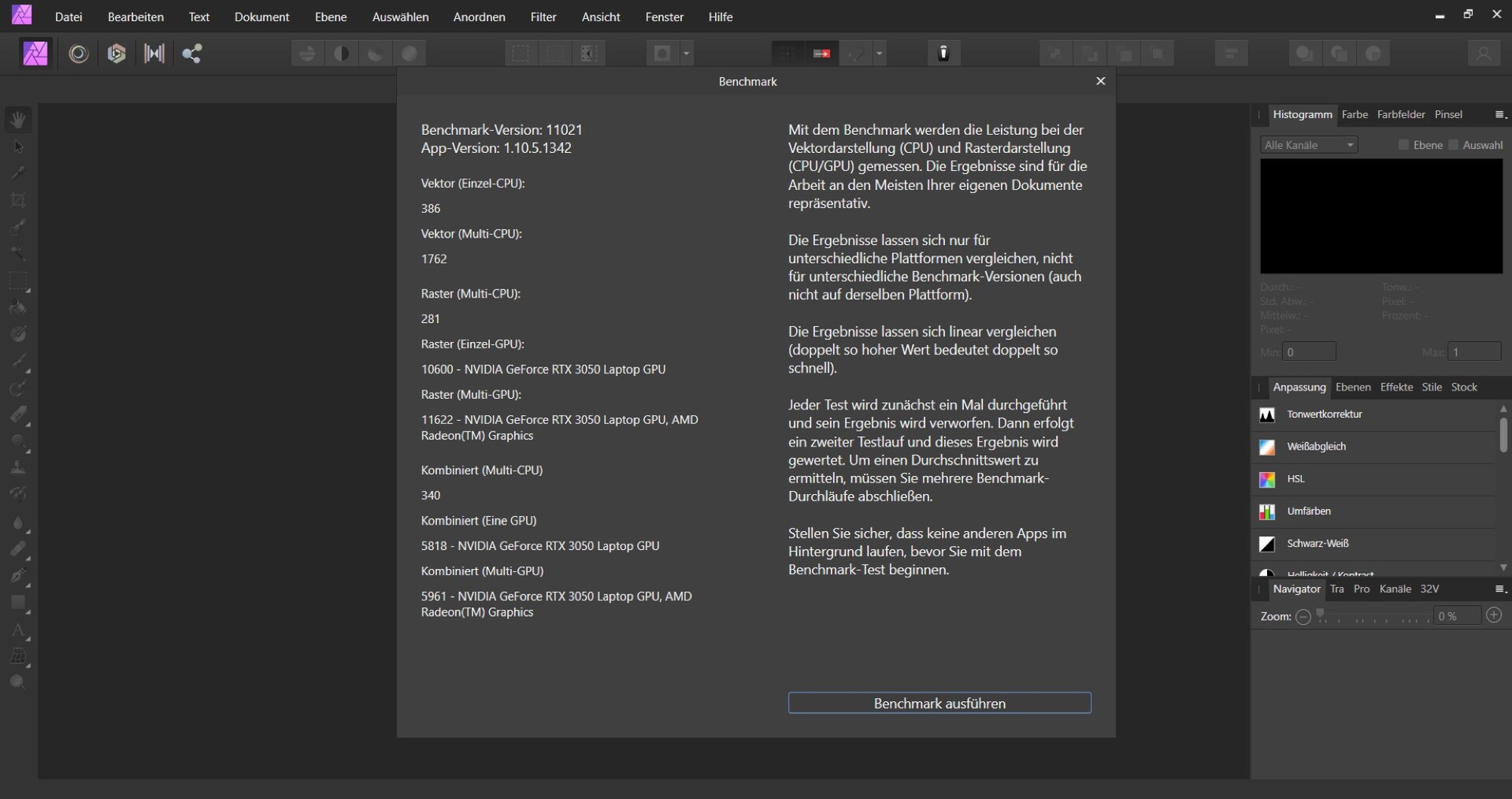Open the Export Persona

tap(192, 54)
